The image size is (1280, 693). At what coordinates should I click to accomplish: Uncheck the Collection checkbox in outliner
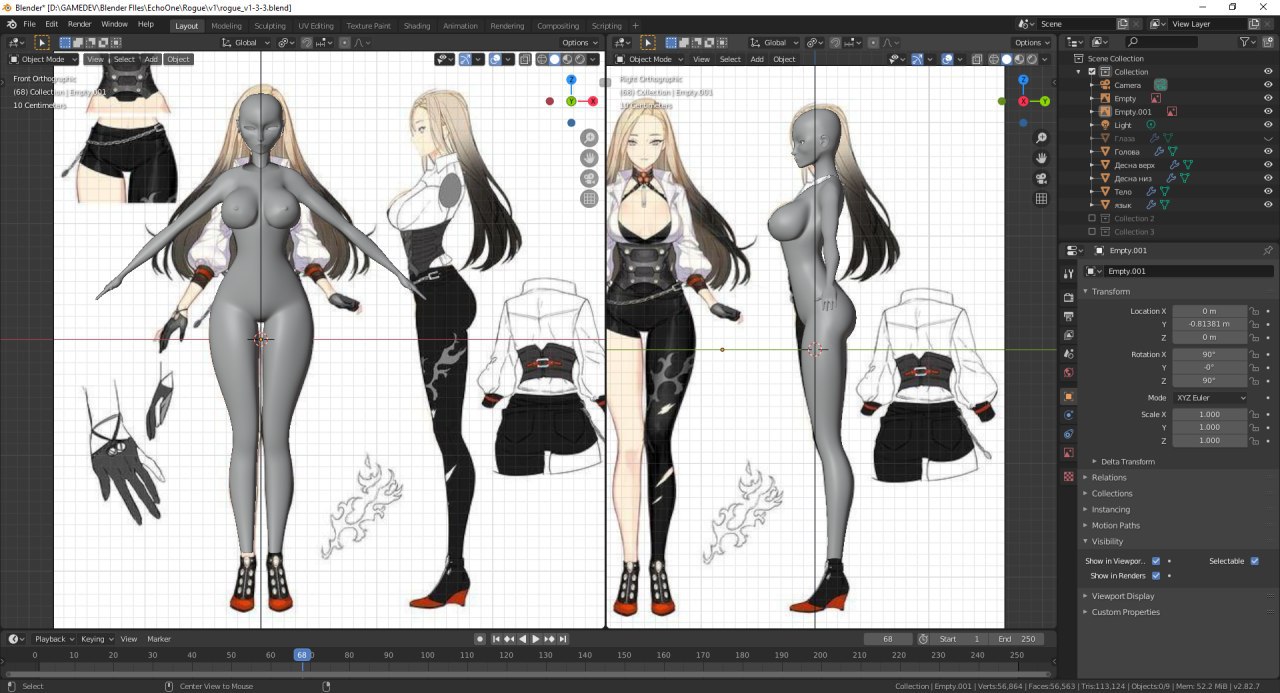(x=1092, y=72)
